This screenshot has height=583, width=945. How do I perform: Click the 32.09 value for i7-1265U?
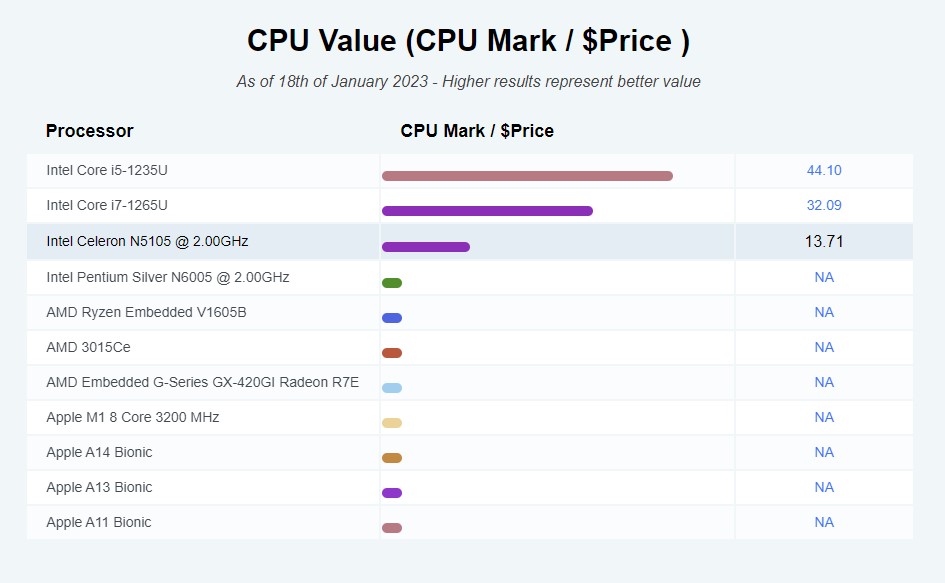[x=824, y=206]
